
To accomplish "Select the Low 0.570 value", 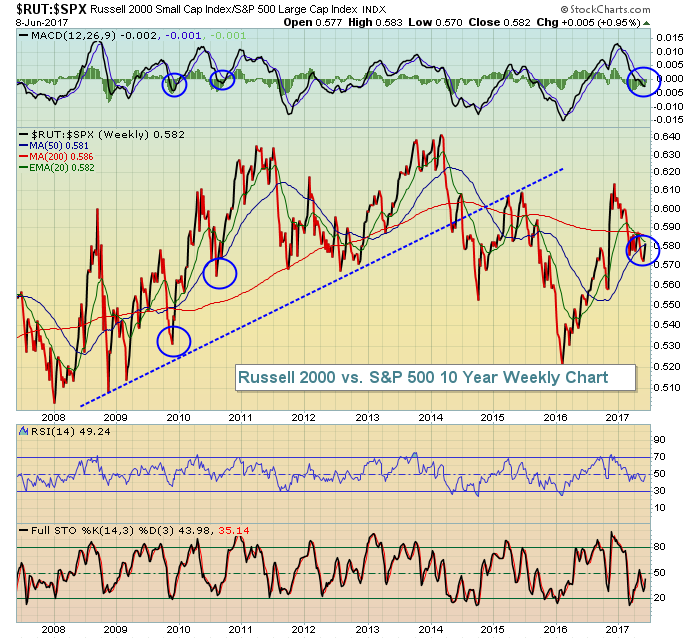I will point(435,22).
